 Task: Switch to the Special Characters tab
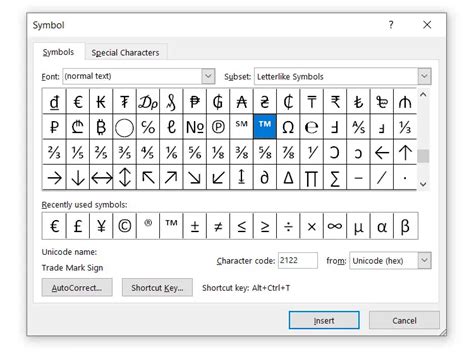point(125,52)
